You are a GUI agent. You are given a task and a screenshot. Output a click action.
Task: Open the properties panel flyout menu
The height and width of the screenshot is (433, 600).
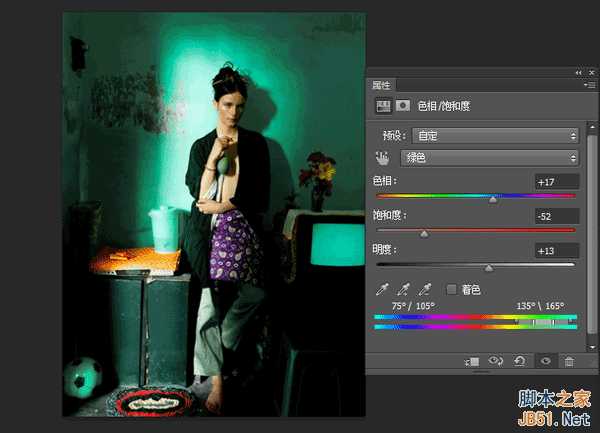(591, 86)
